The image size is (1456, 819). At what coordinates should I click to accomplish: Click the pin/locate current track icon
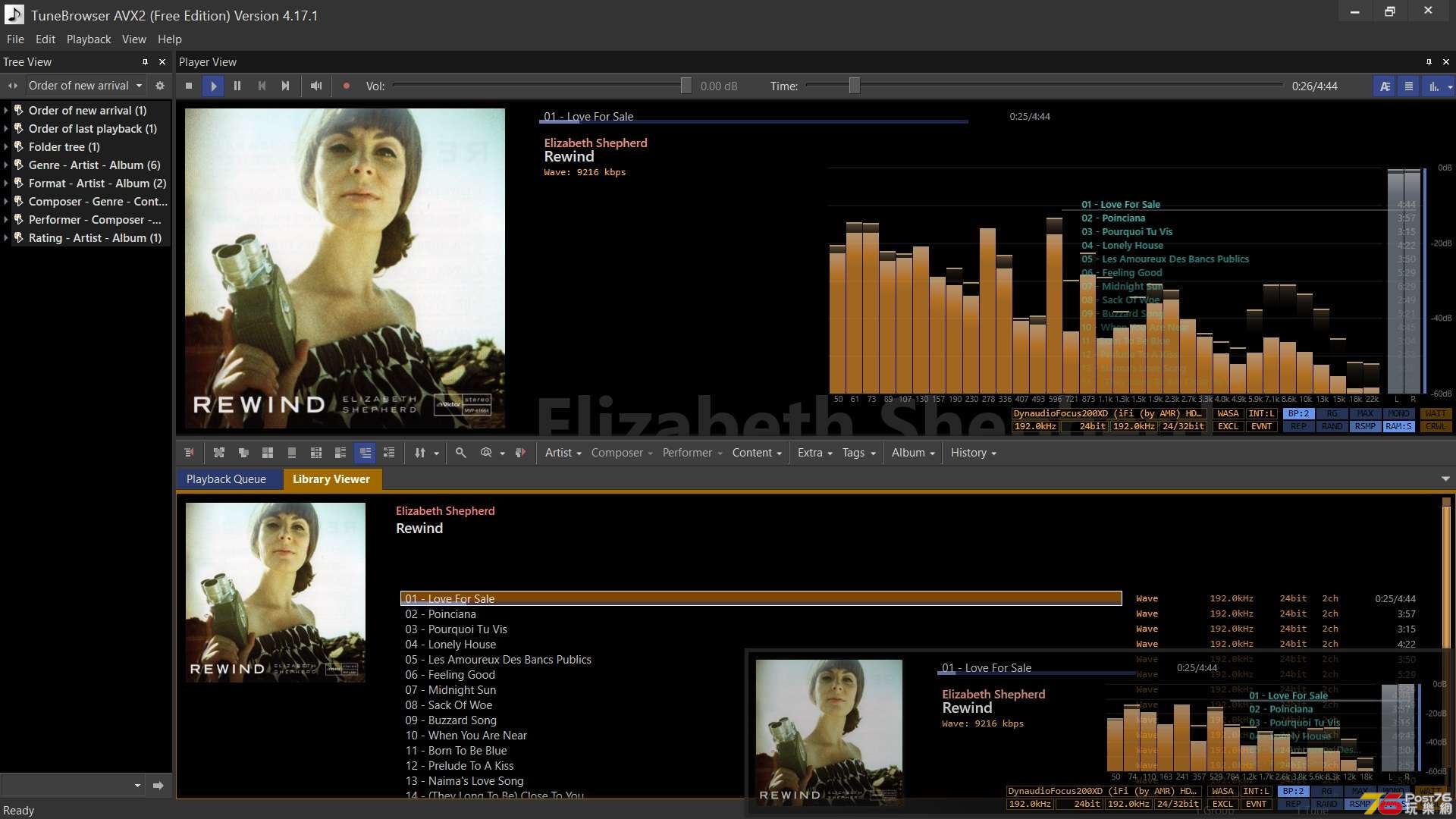pos(520,453)
